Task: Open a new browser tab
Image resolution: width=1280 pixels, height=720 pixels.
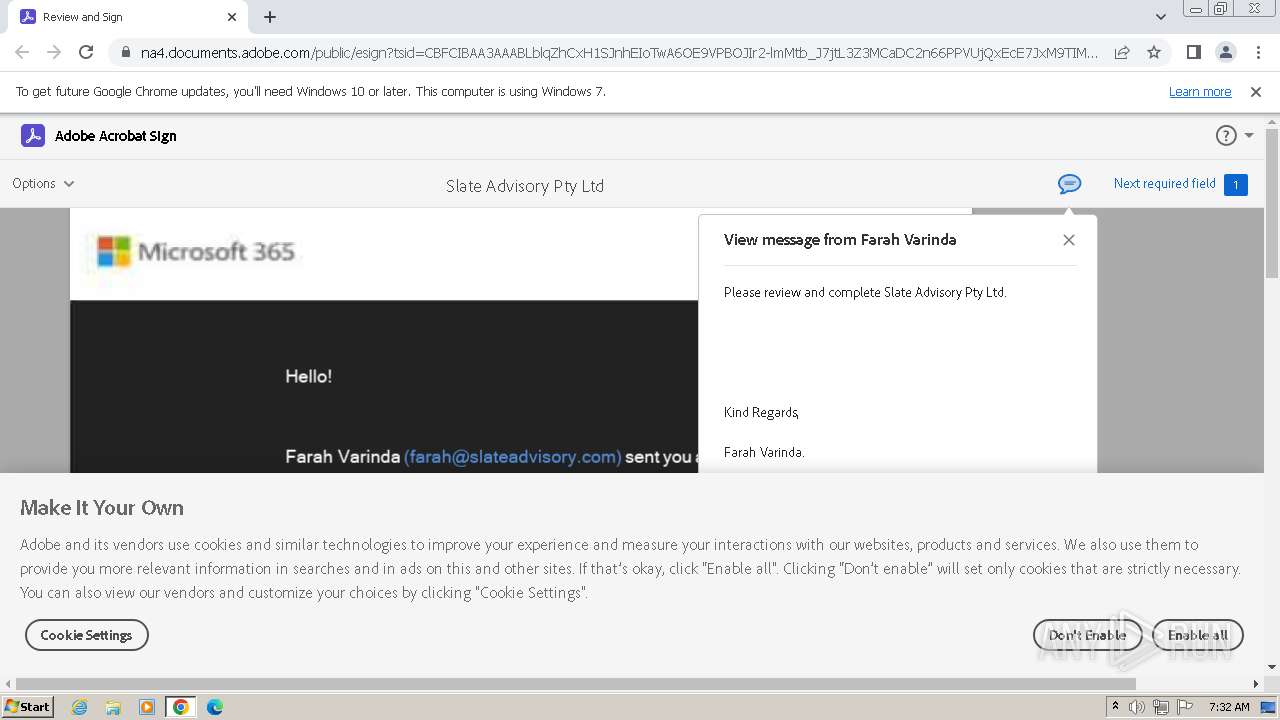Action: tap(270, 17)
